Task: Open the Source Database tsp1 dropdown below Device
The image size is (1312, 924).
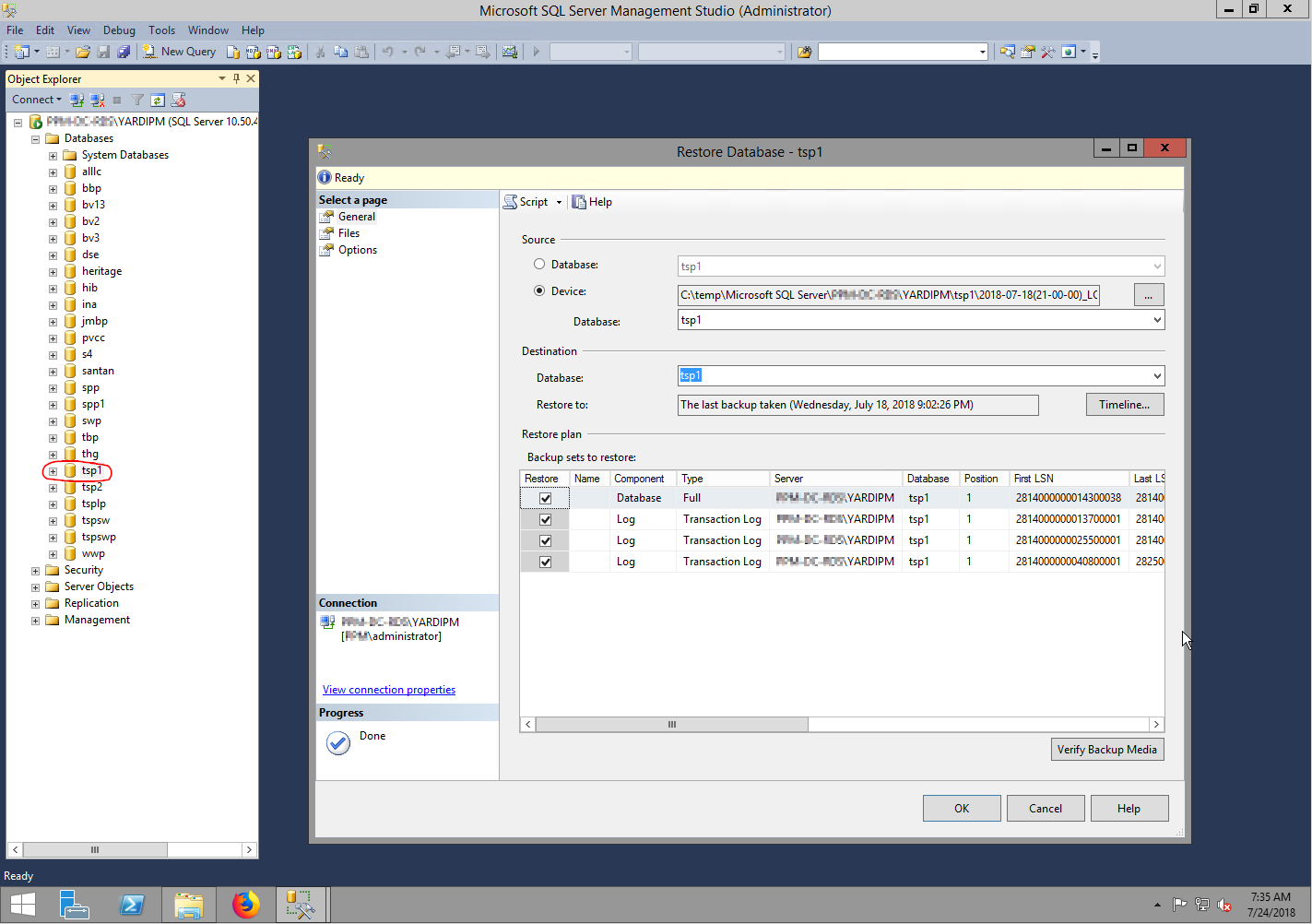Action: [x=1157, y=320]
